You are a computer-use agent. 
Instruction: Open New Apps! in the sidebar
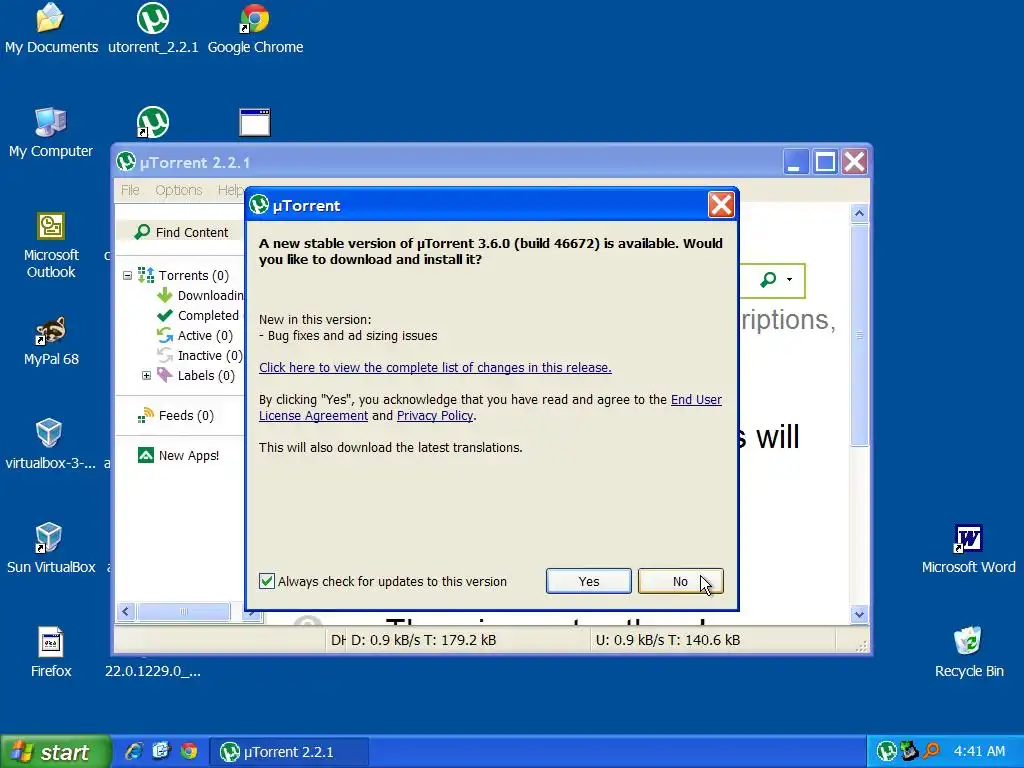[x=178, y=456]
